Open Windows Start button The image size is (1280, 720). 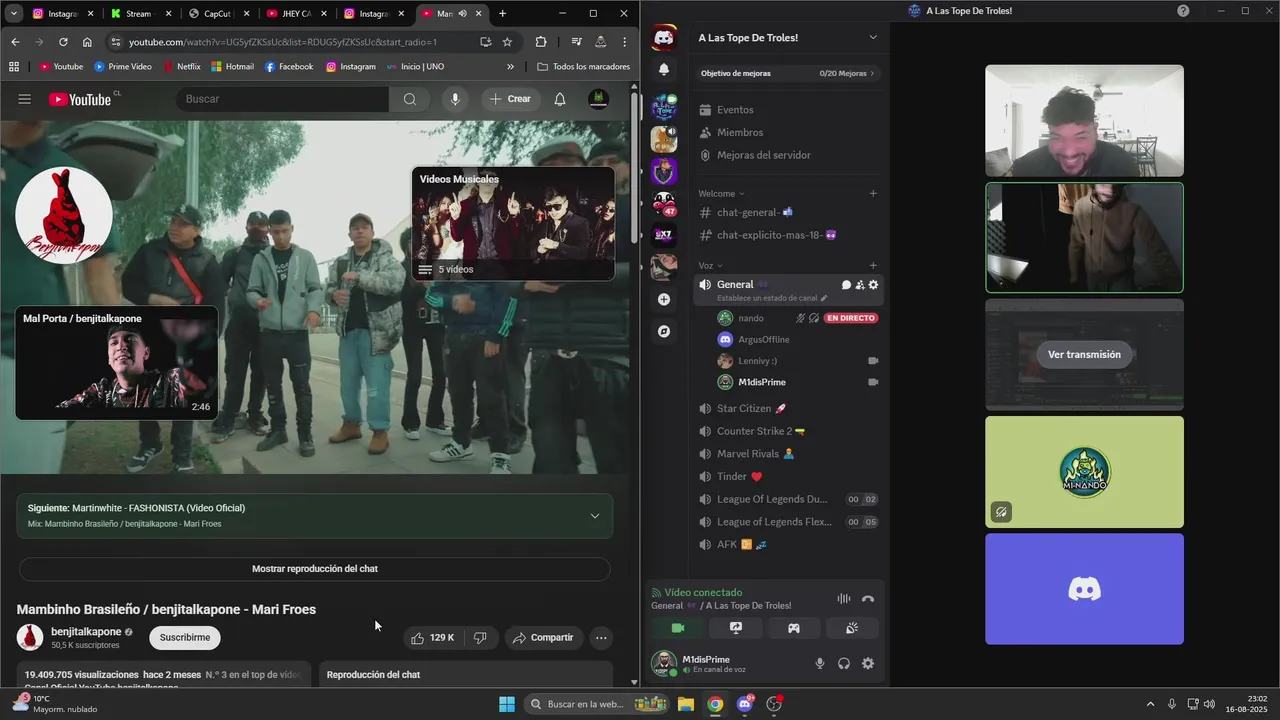(x=507, y=704)
